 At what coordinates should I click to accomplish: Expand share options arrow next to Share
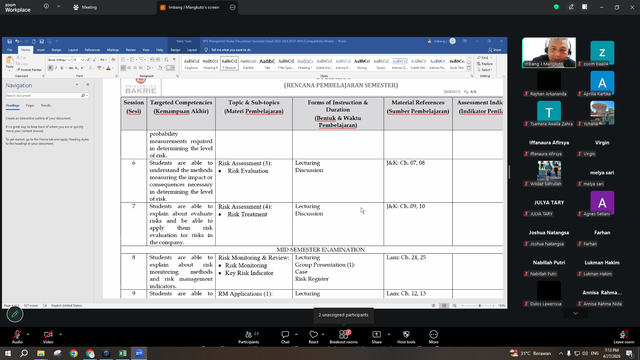point(389,334)
